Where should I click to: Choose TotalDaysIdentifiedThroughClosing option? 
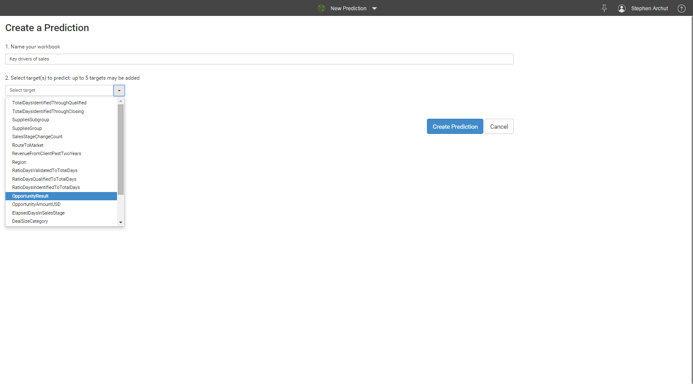click(x=61, y=111)
